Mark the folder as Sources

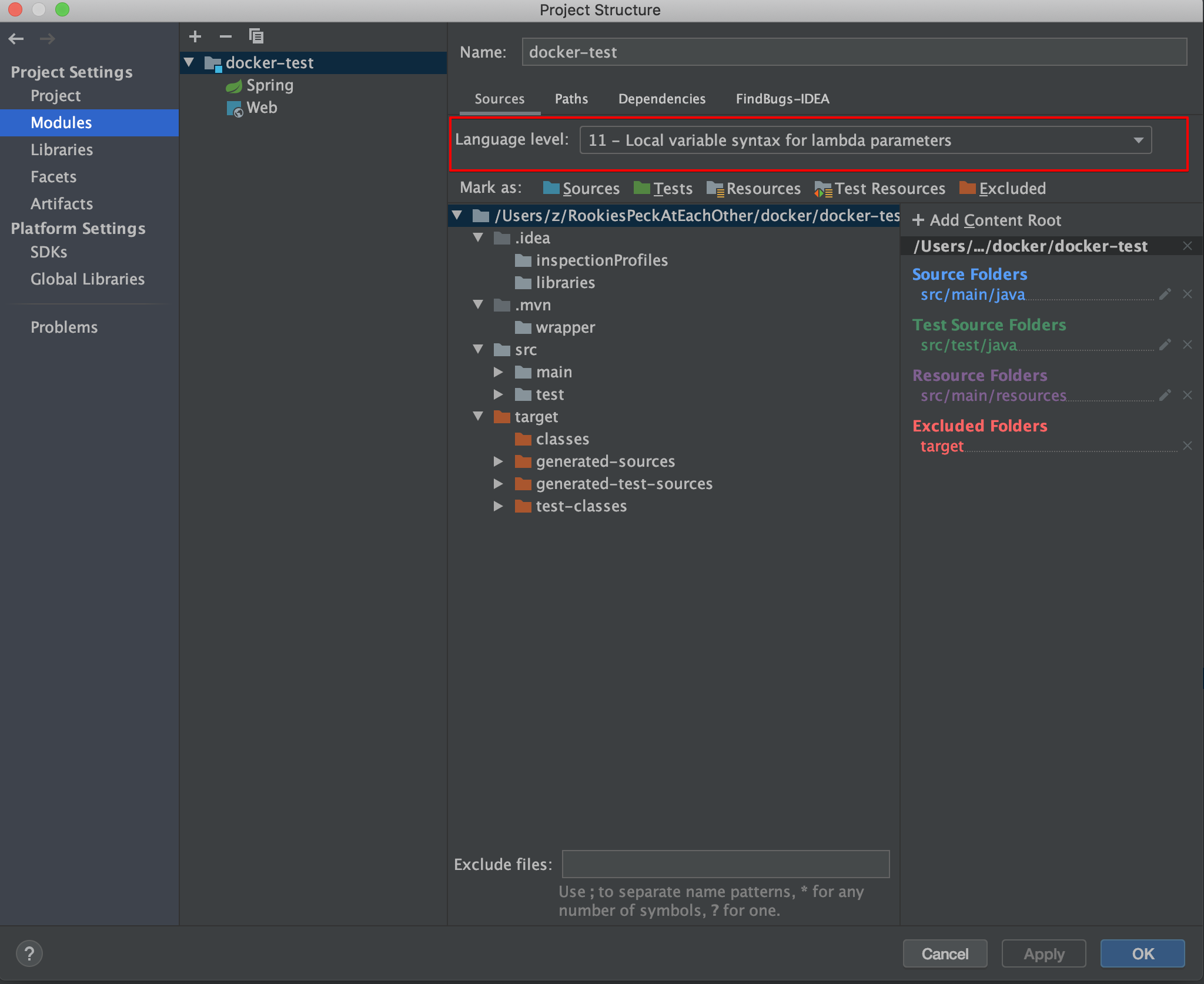[581, 189]
